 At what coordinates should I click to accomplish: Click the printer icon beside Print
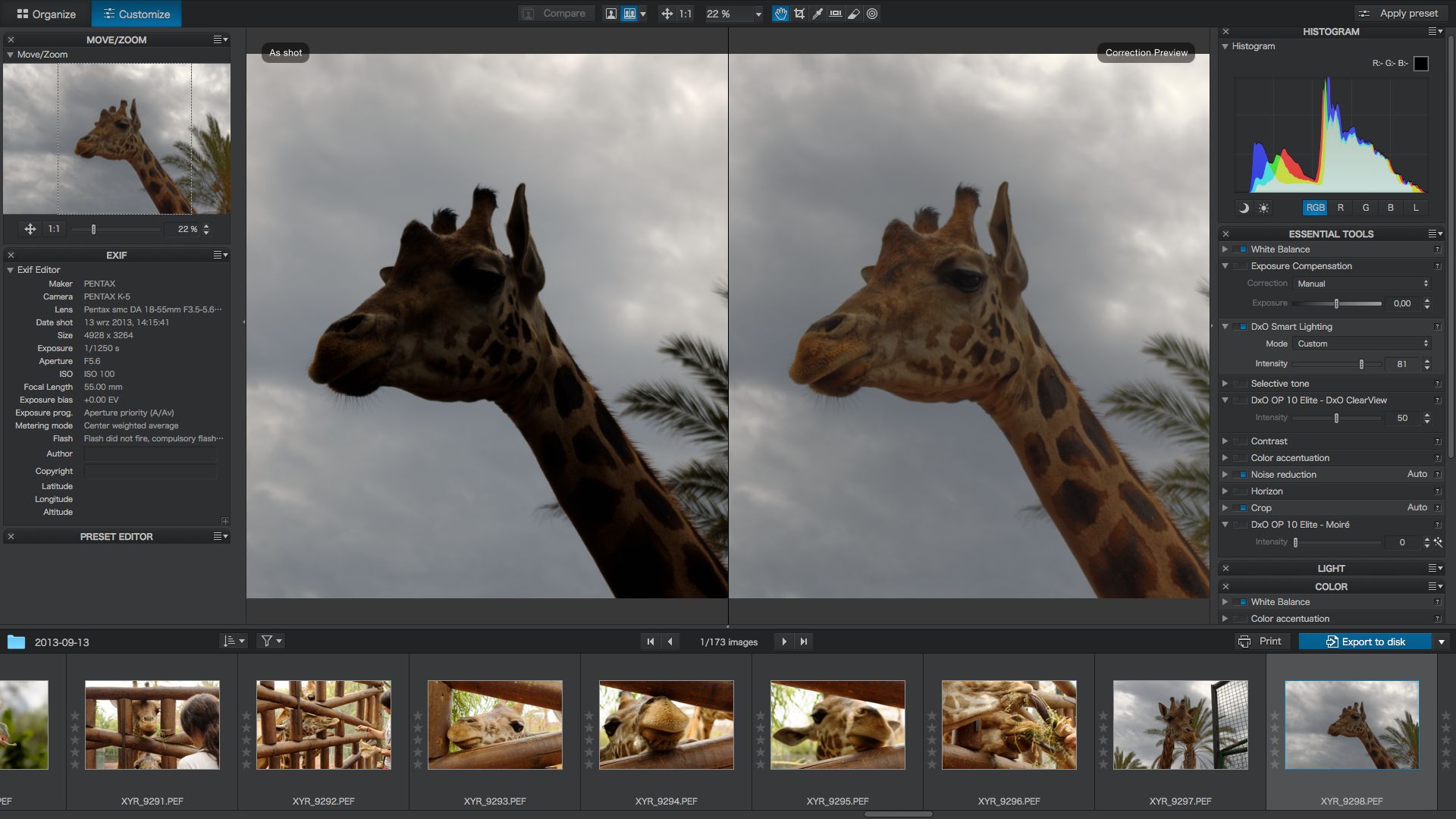pyautogui.click(x=1244, y=642)
